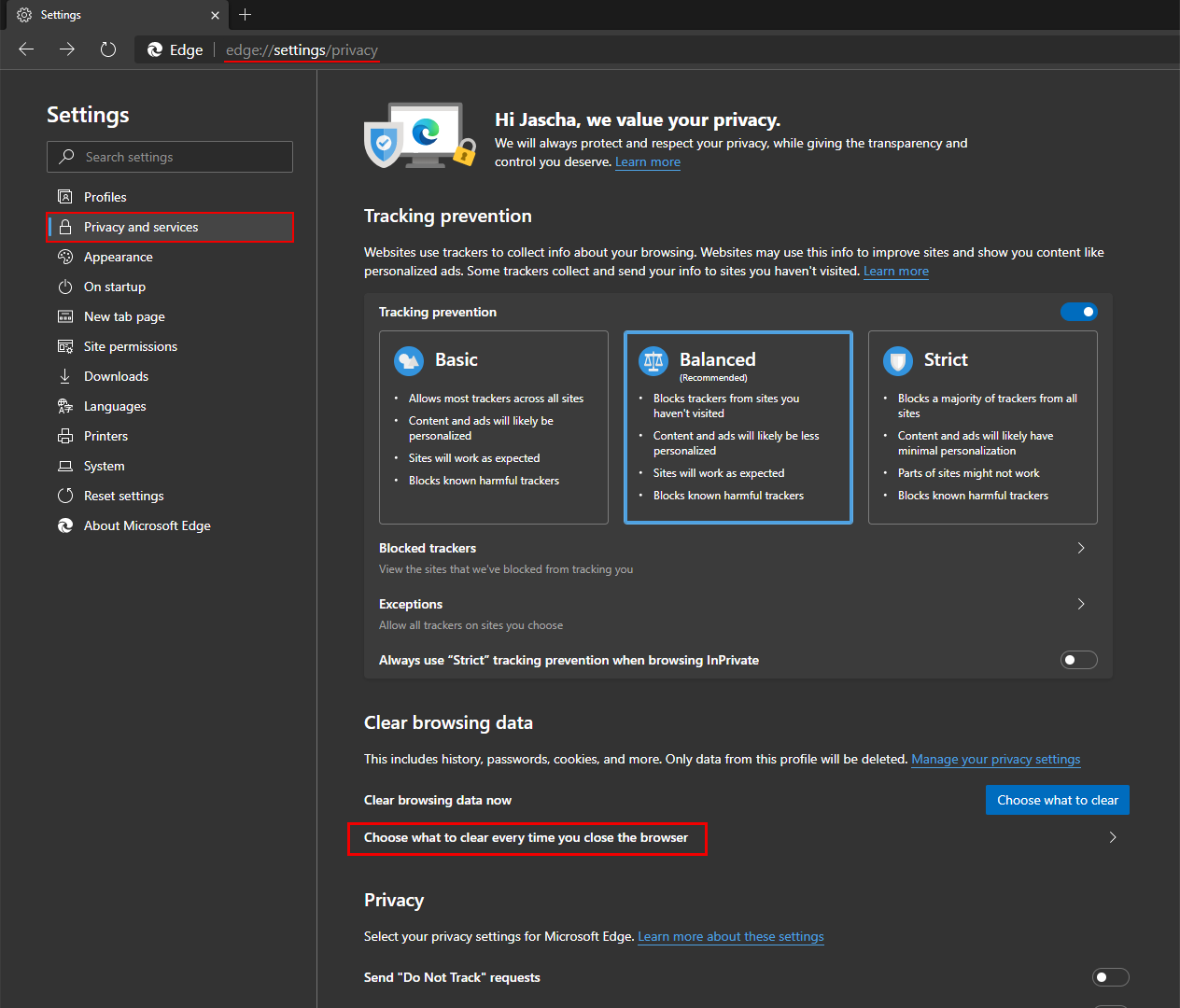
Task: Click the browser Back arrow
Action: pos(26,49)
